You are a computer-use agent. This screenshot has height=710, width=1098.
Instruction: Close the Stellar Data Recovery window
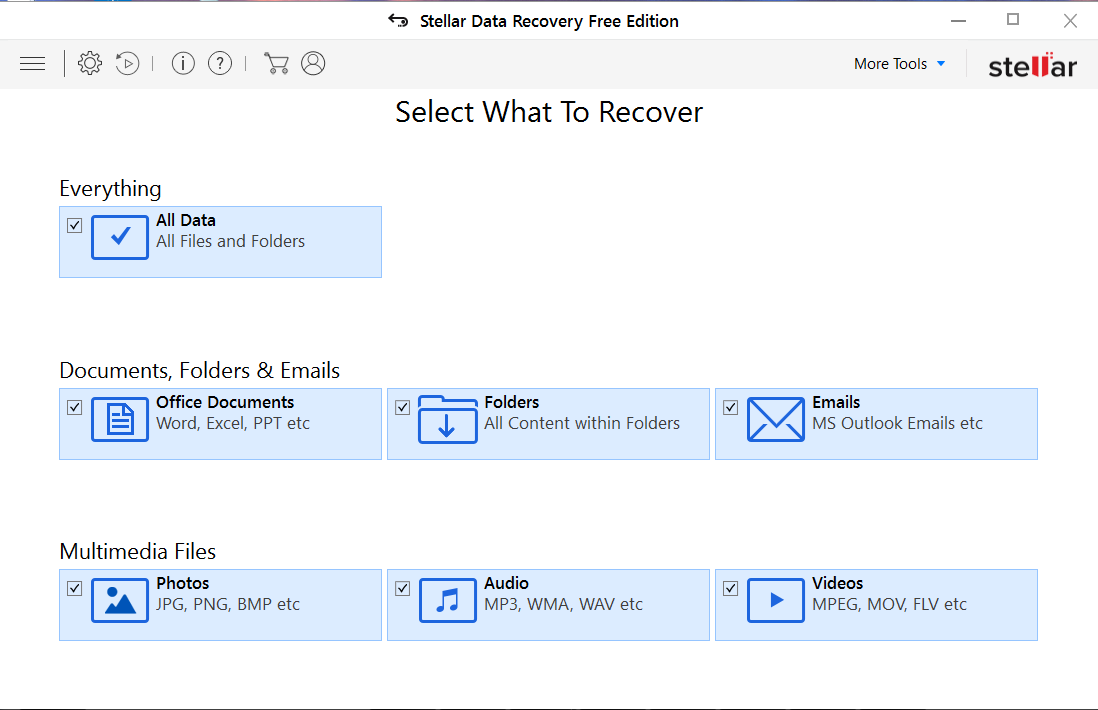[1070, 20]
